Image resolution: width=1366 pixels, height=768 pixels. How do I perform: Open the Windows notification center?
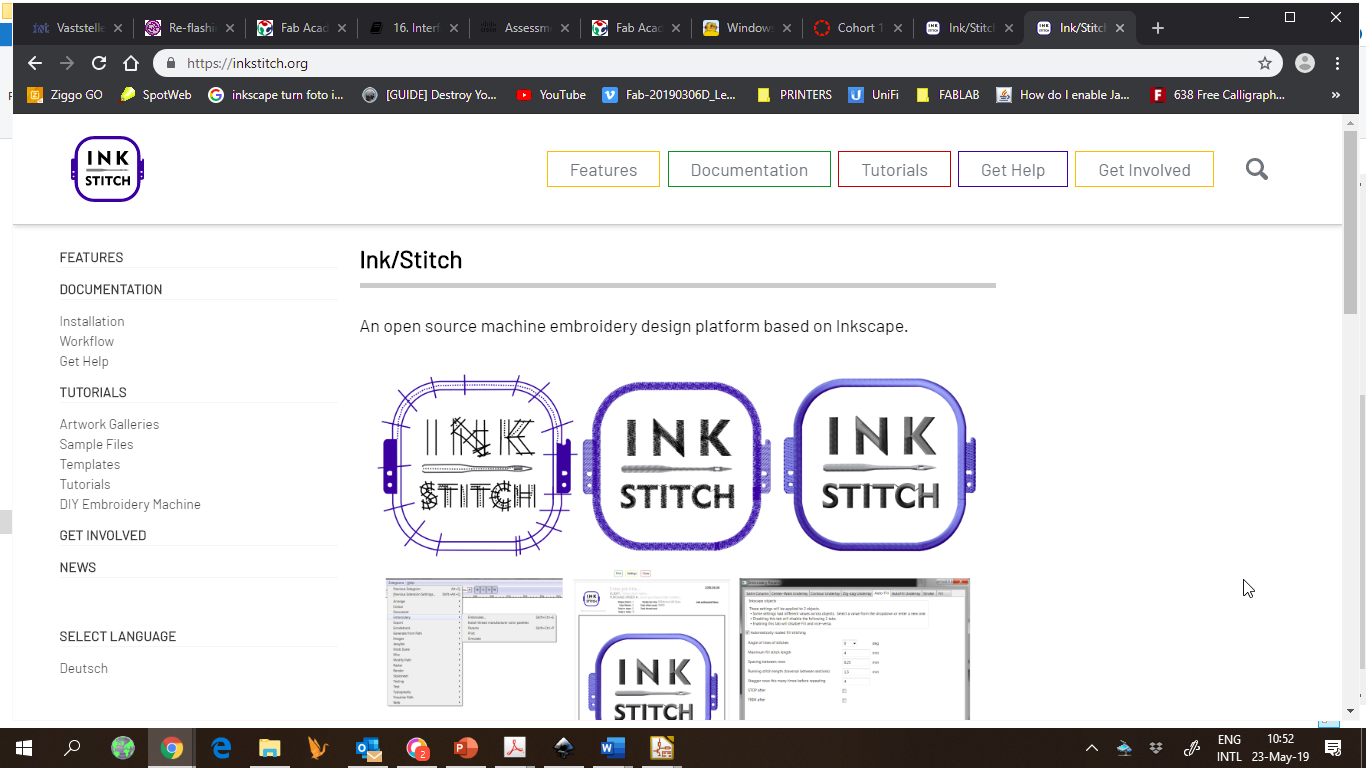[x=1333, y=748]
